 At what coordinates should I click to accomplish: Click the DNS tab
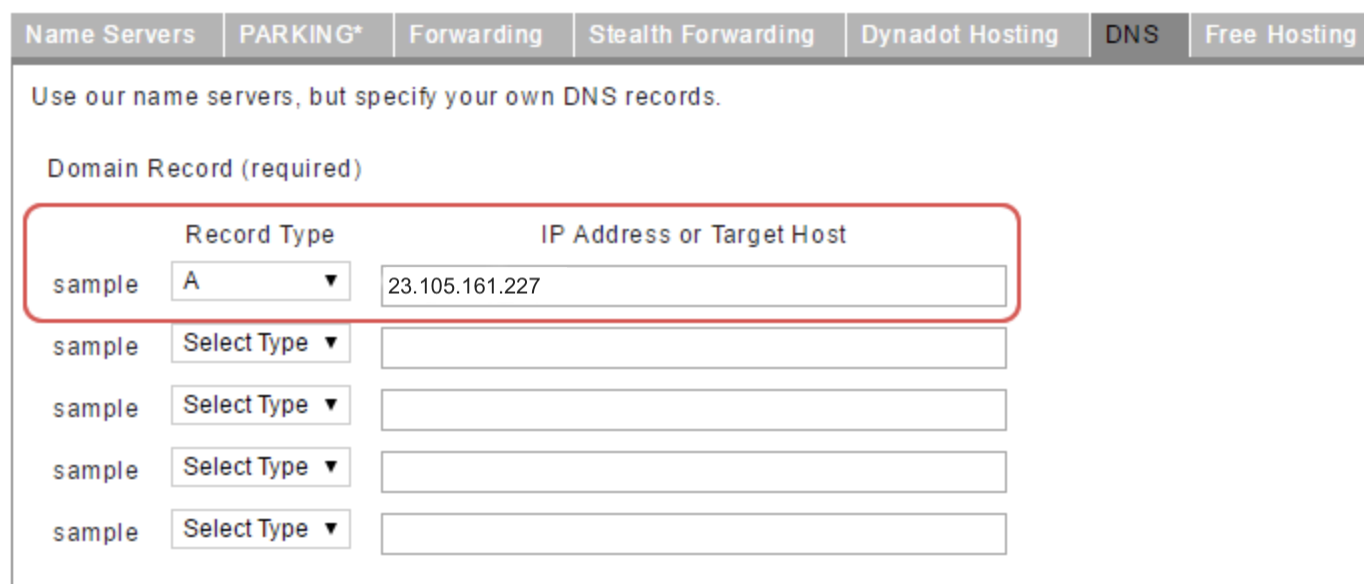1132,35
